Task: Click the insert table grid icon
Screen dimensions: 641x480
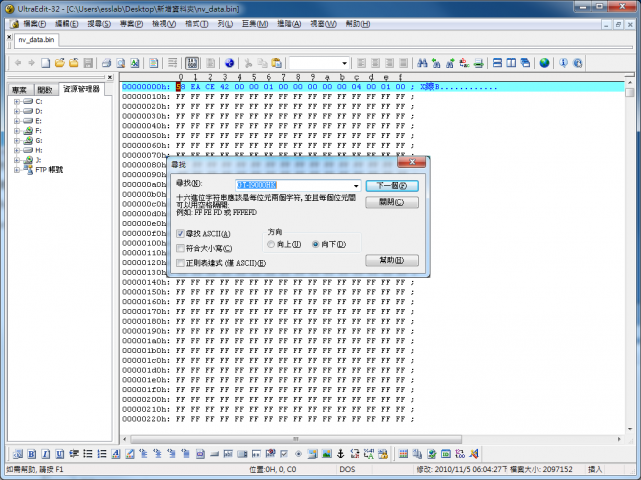Action: 403,454
